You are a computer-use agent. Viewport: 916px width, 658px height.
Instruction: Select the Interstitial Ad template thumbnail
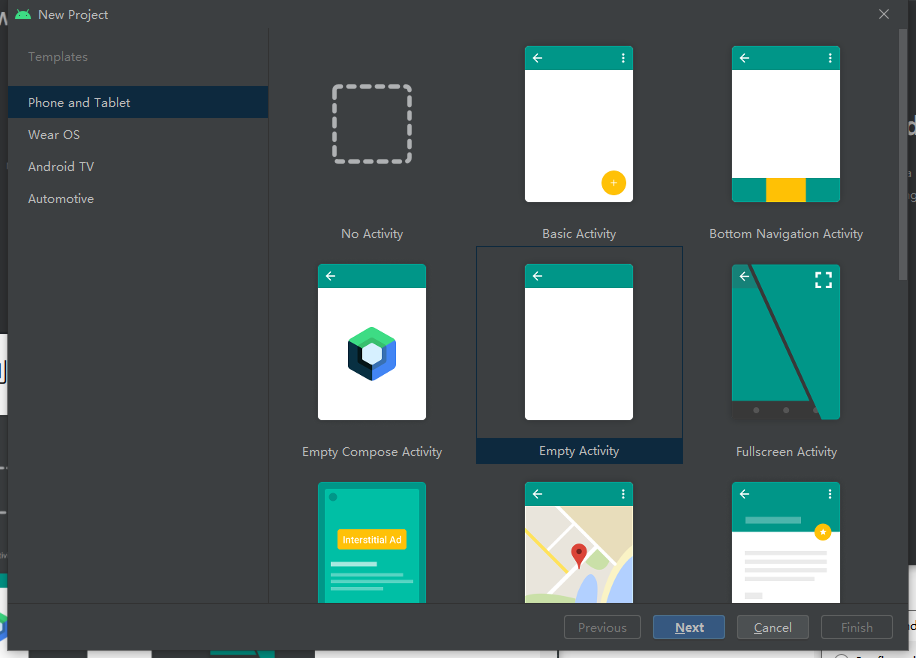(372, 543)
